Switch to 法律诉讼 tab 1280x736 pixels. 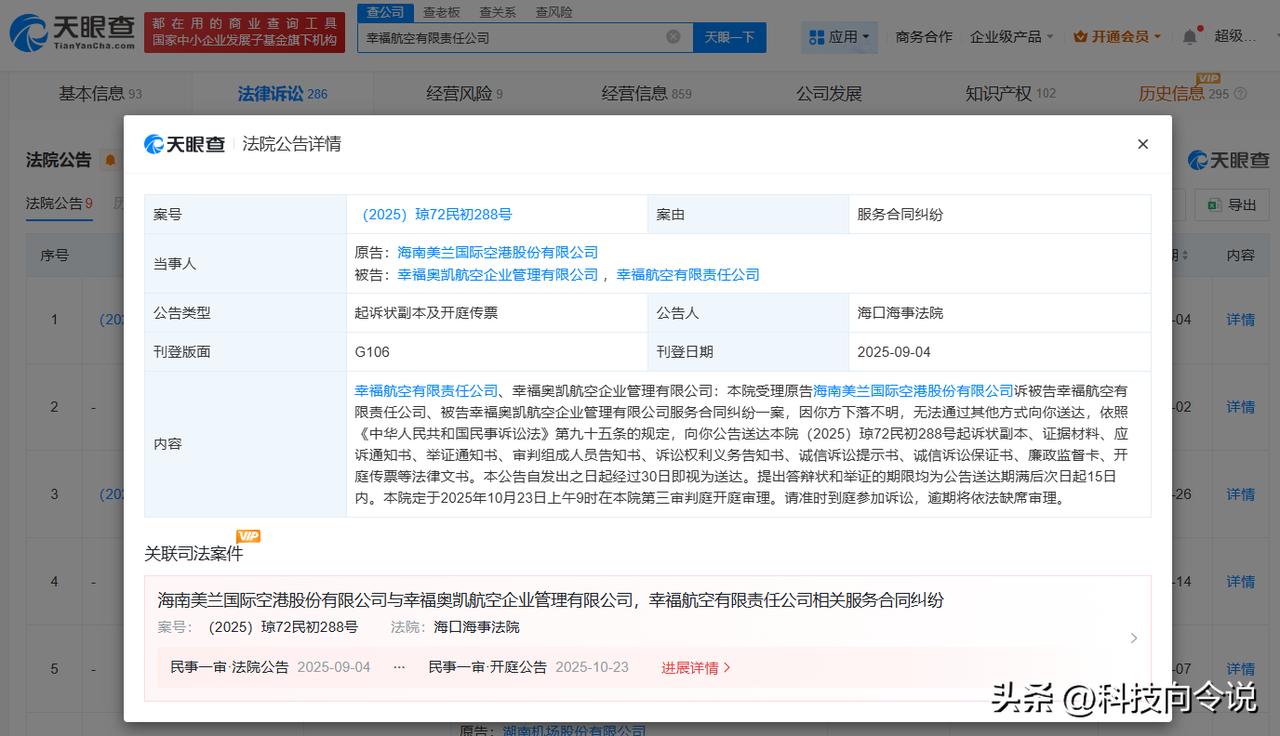pos(282,93)
